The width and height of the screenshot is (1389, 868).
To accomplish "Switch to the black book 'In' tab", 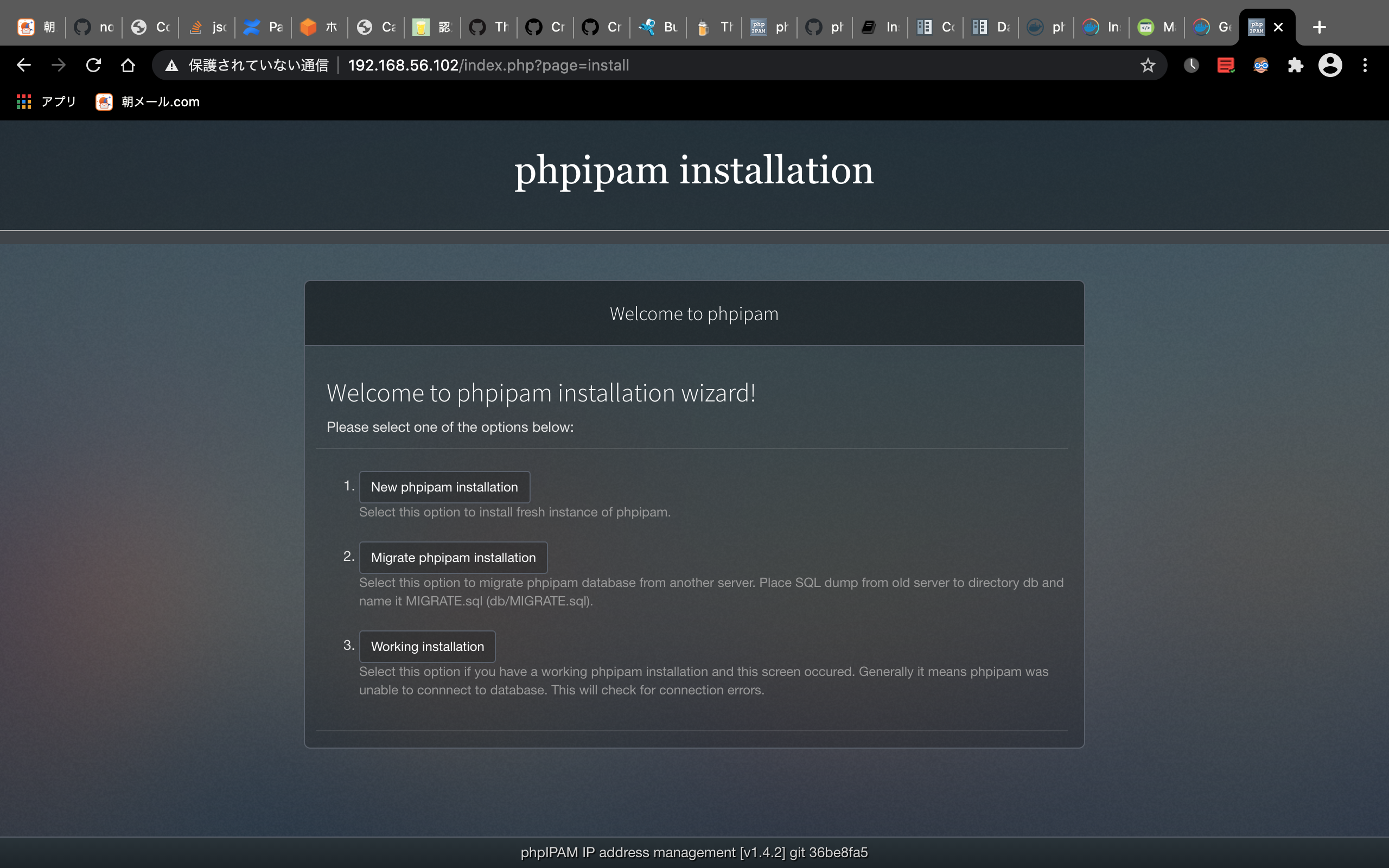I will tap(881, 27).
